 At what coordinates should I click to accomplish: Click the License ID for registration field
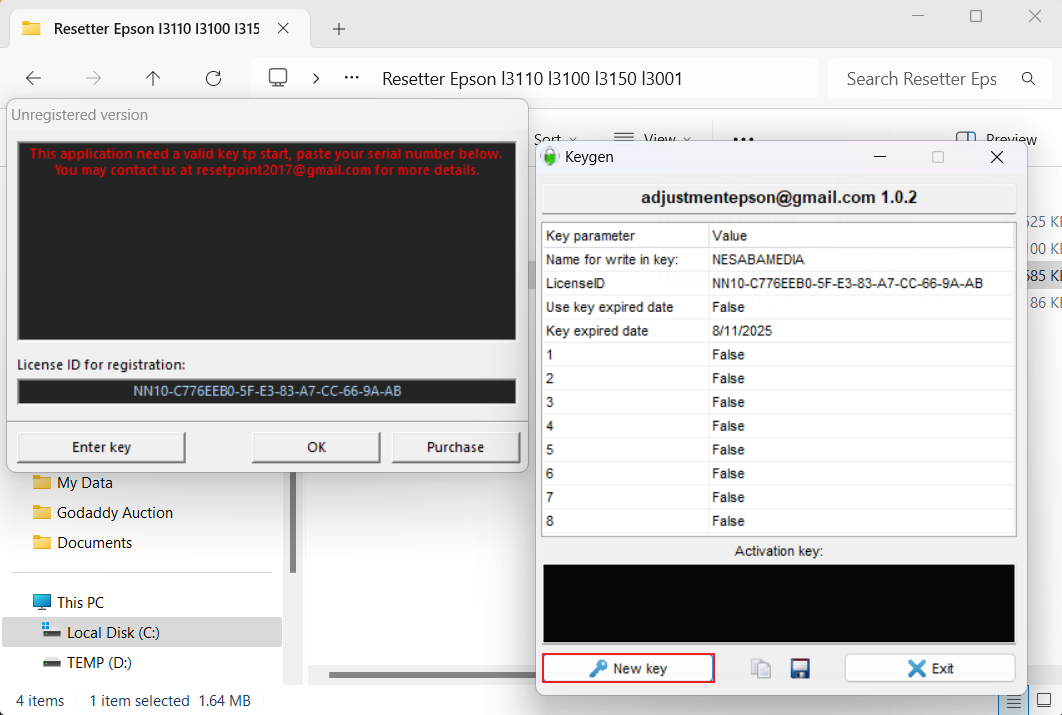coord(267,391)
